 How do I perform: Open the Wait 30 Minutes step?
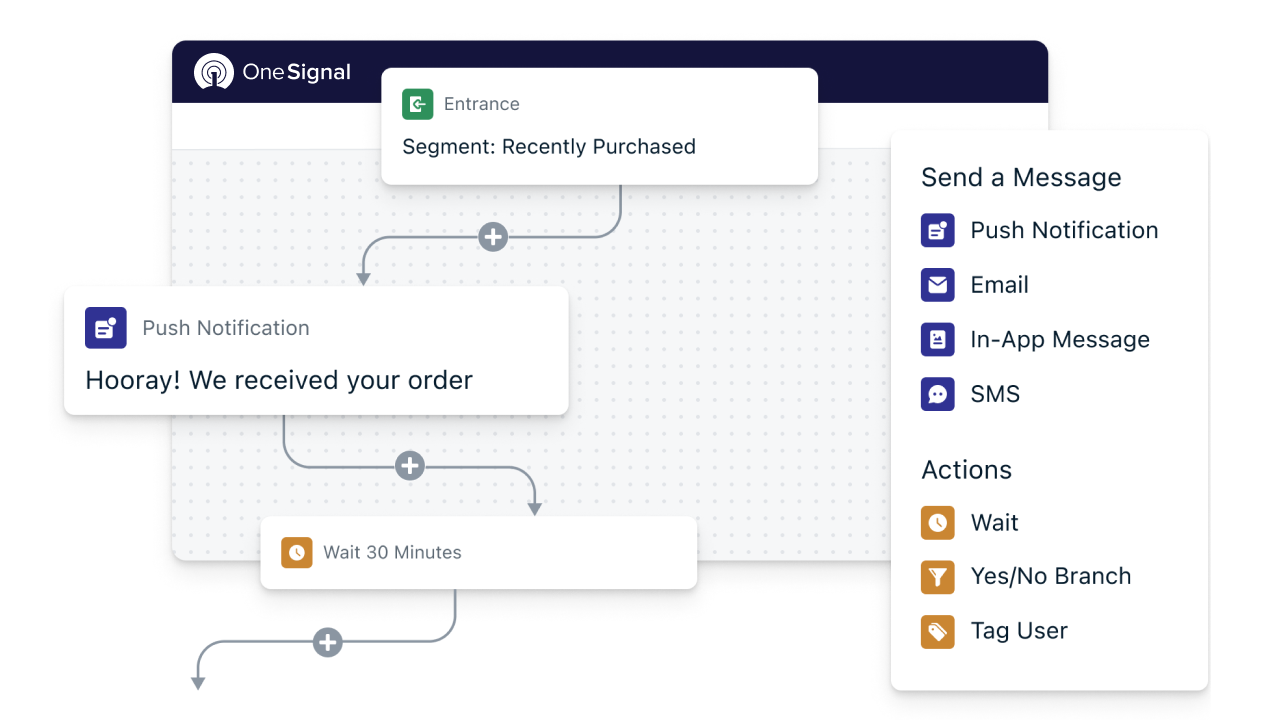pyautogui.click(x=478, y=552)
